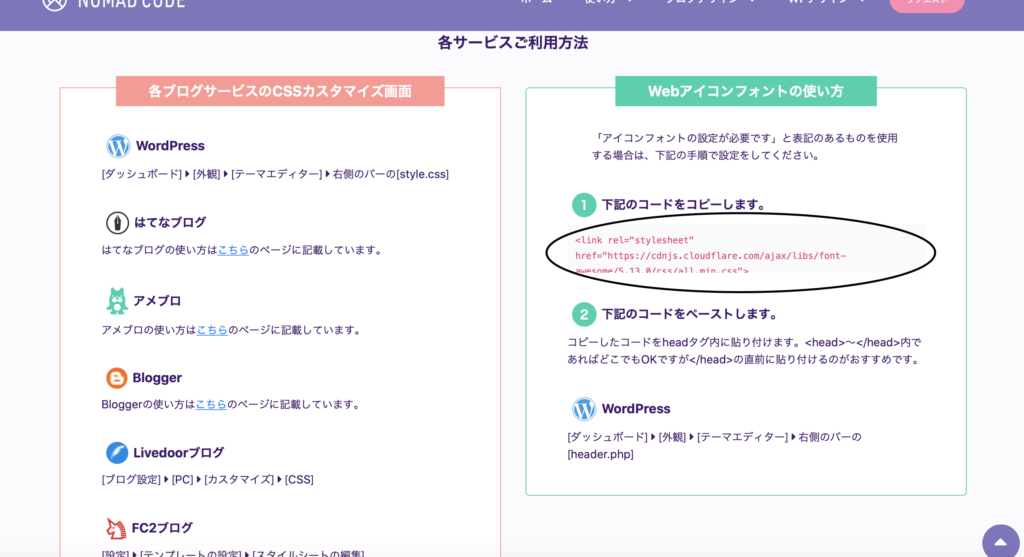Click the WordPress logo in the CSS customize panel
Image resolution: width=1024 pixels, height=557 pixels.
click(118, 146)
